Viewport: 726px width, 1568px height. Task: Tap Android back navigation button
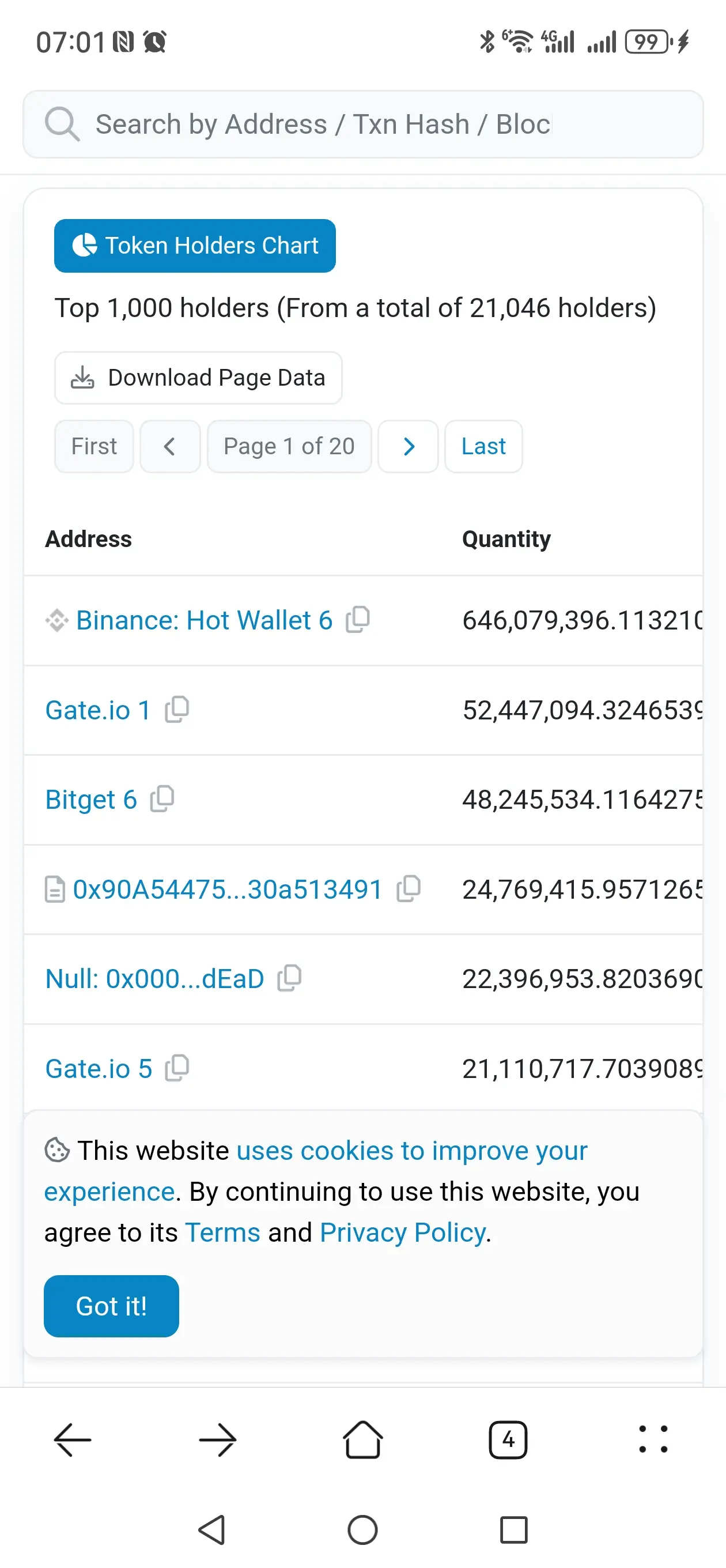pyautogui.click(x=212, y=1529)
